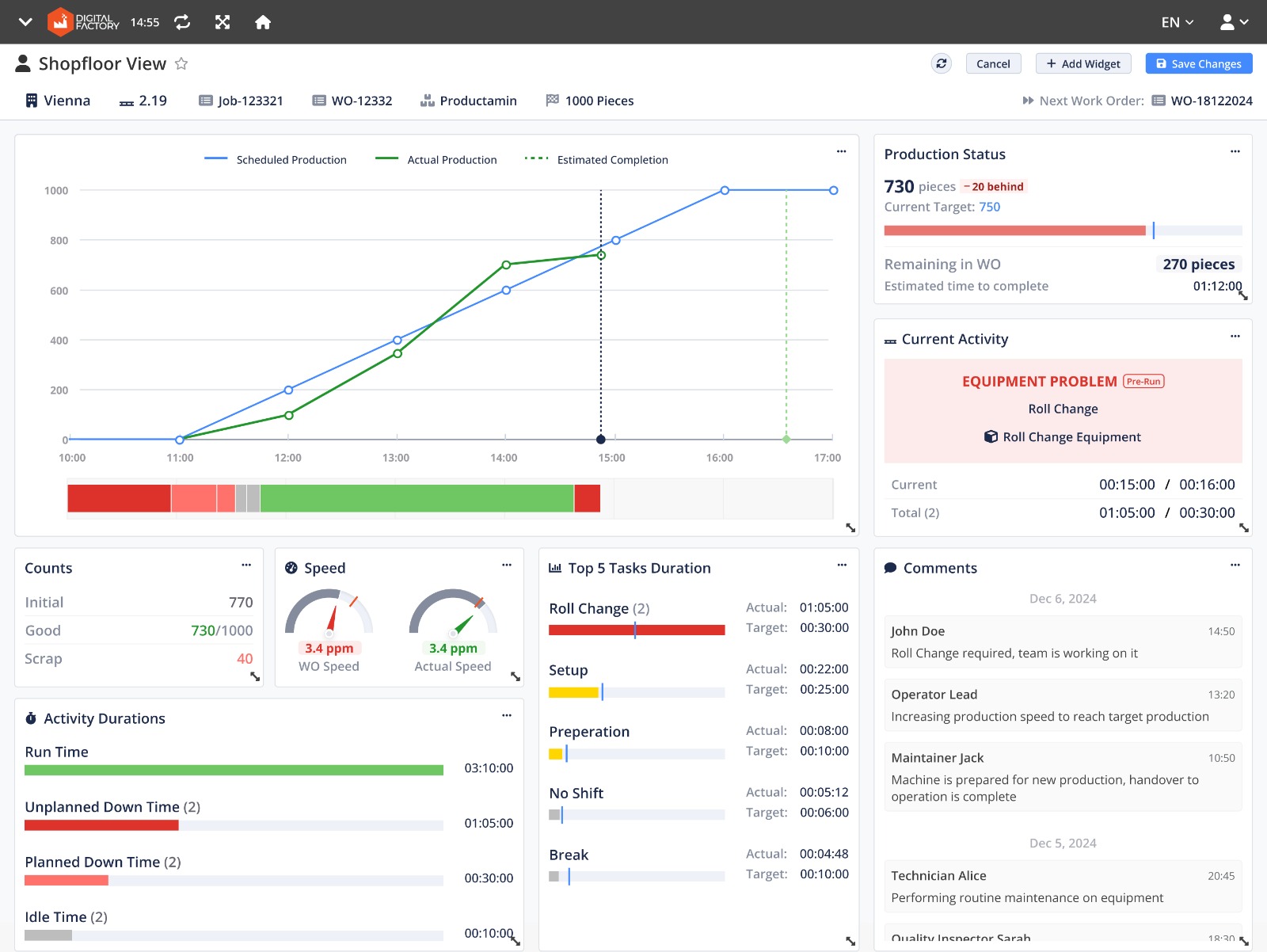Star the Shopfloor View as favorite
Image resolution: width=1267 pixels, height=952 pixels.
[x=181, y=64]
